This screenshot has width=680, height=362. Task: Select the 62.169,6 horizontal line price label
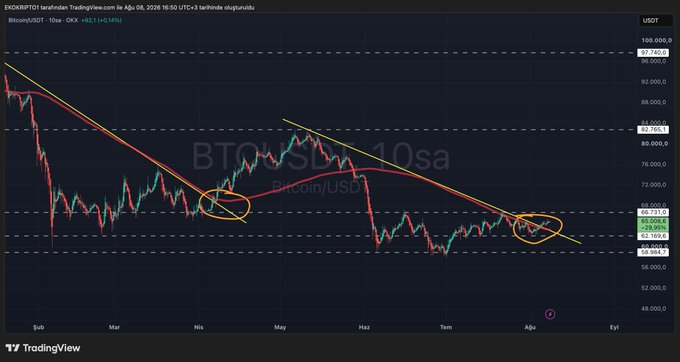tap(652, 236)
